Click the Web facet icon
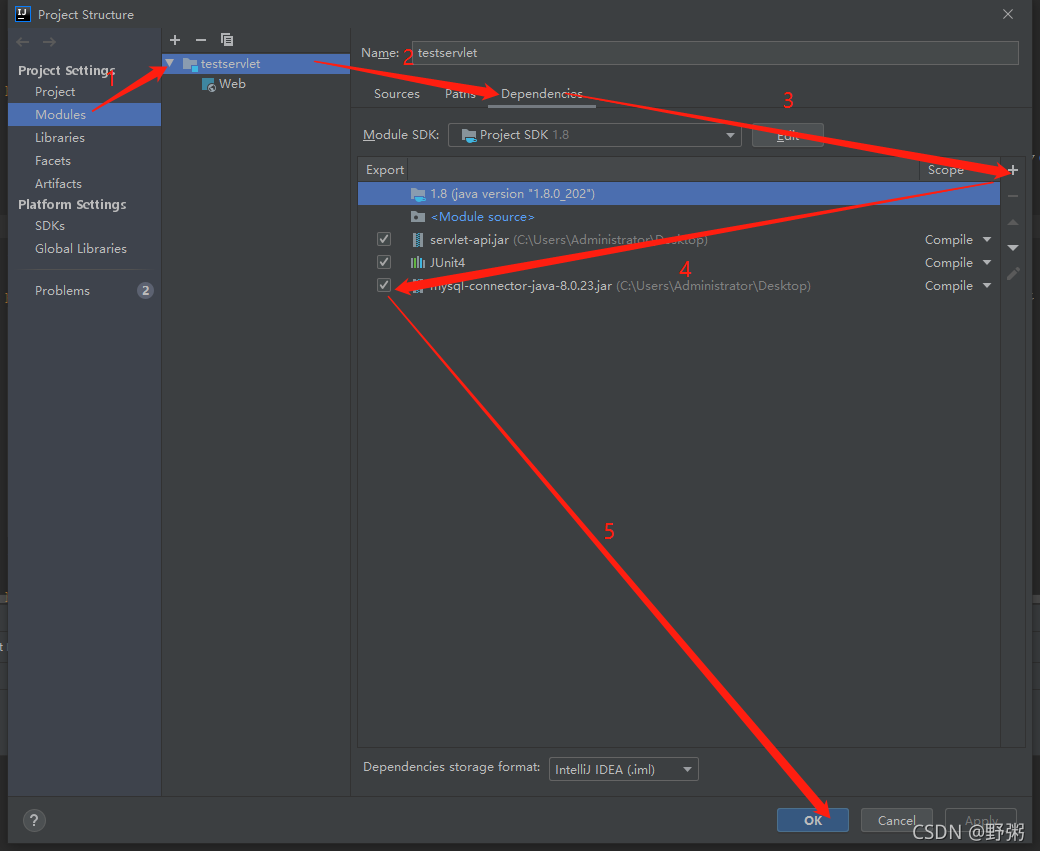 click(x=208, y=84)
